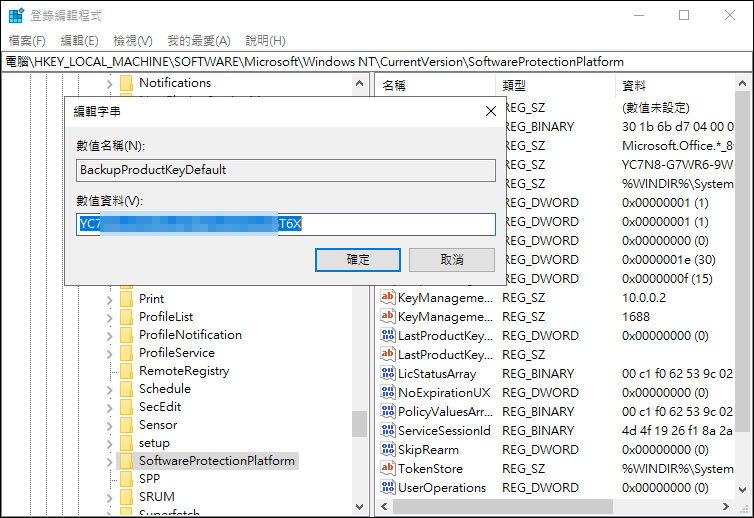Select the LicStatusArray value name
The height and width of the screenshot is (518, 754).
click(x=437, y=374)
